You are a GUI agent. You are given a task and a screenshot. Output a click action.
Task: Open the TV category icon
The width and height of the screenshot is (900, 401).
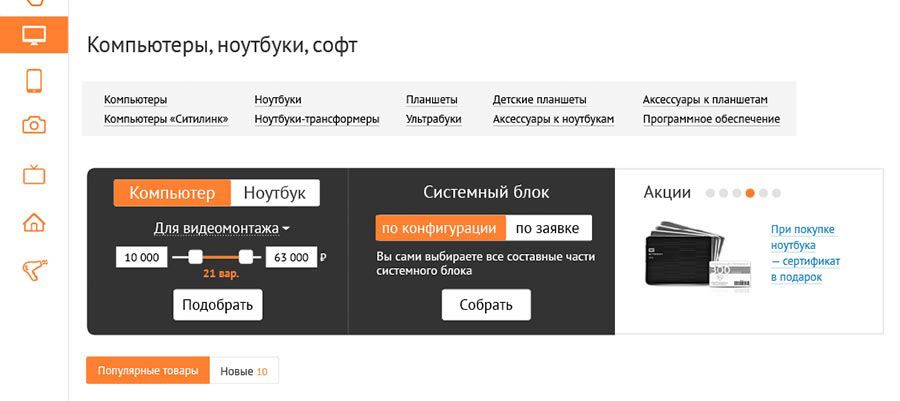click(x=34, y=174)
